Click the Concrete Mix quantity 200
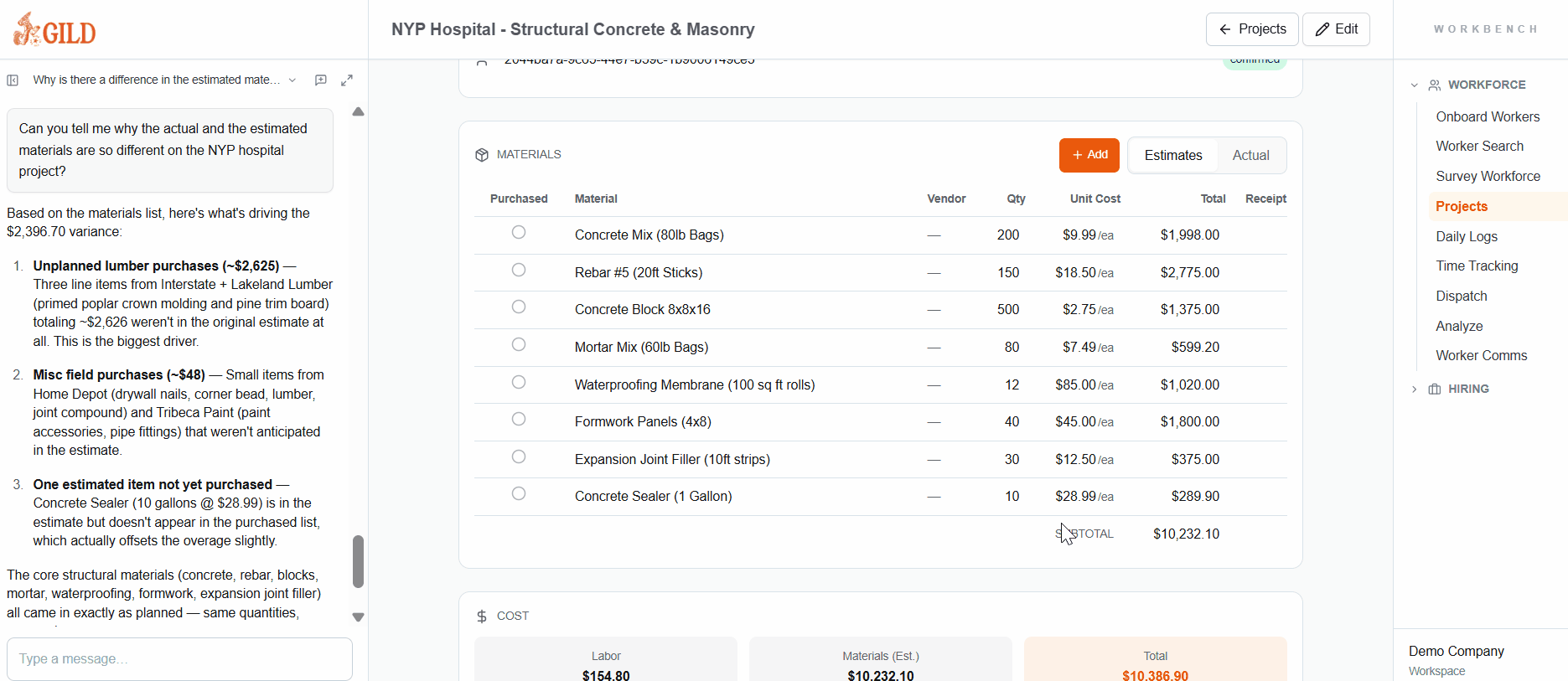 [x=1008, y=235]
